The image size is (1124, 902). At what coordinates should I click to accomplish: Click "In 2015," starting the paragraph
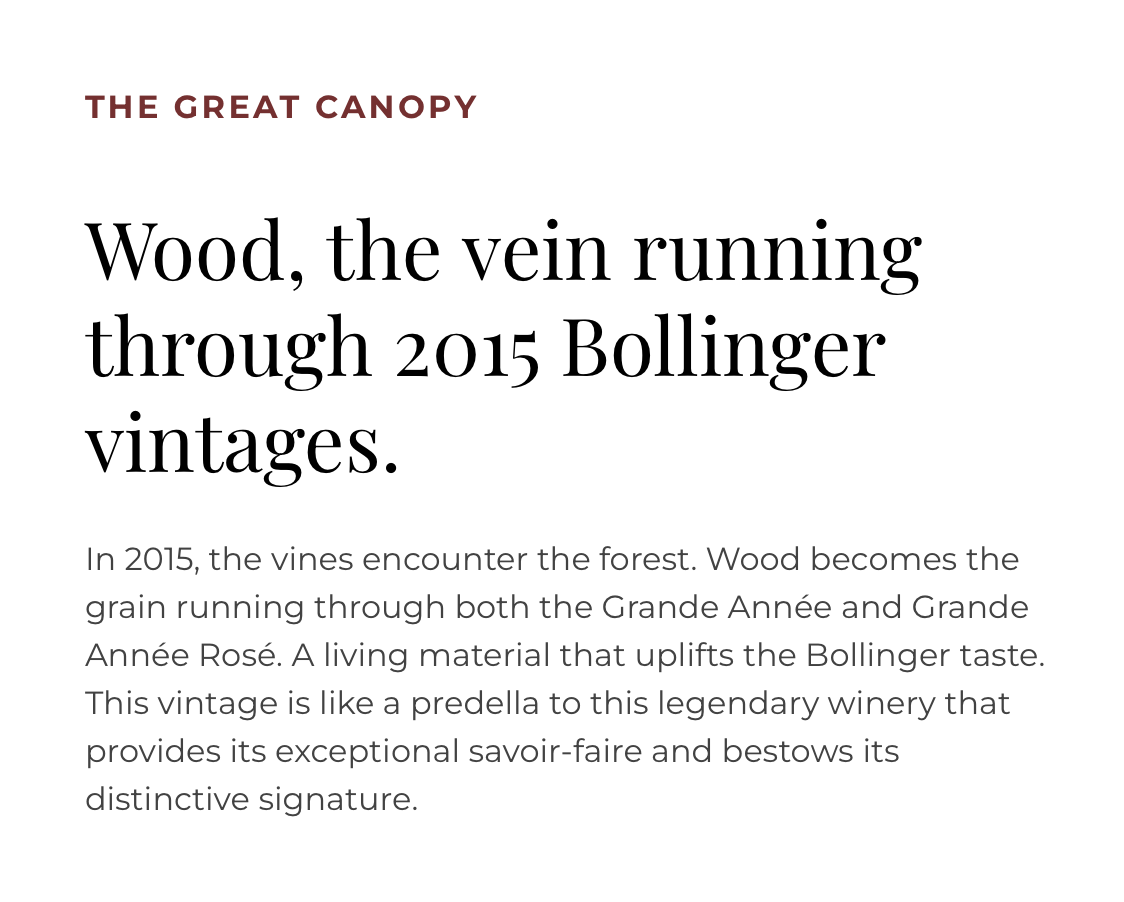[x=142, y=559]
